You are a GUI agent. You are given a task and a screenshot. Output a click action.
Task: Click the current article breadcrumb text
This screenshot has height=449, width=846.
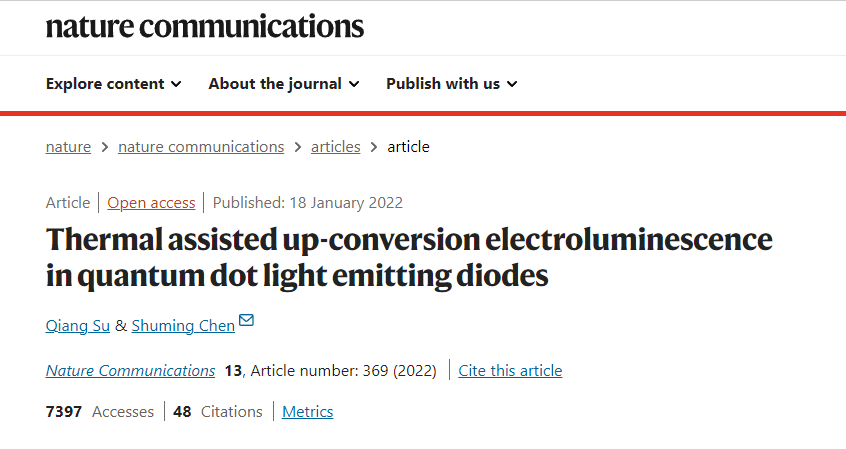[x=408, y=146]
